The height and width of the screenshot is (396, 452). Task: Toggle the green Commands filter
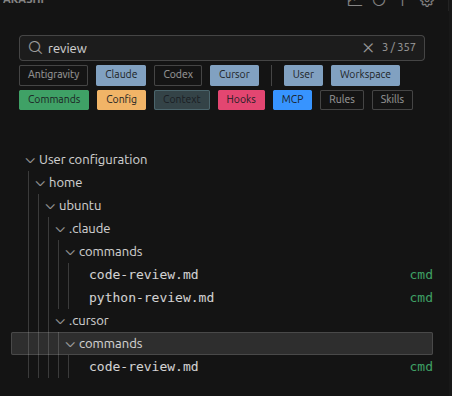(x=54, y=100)
